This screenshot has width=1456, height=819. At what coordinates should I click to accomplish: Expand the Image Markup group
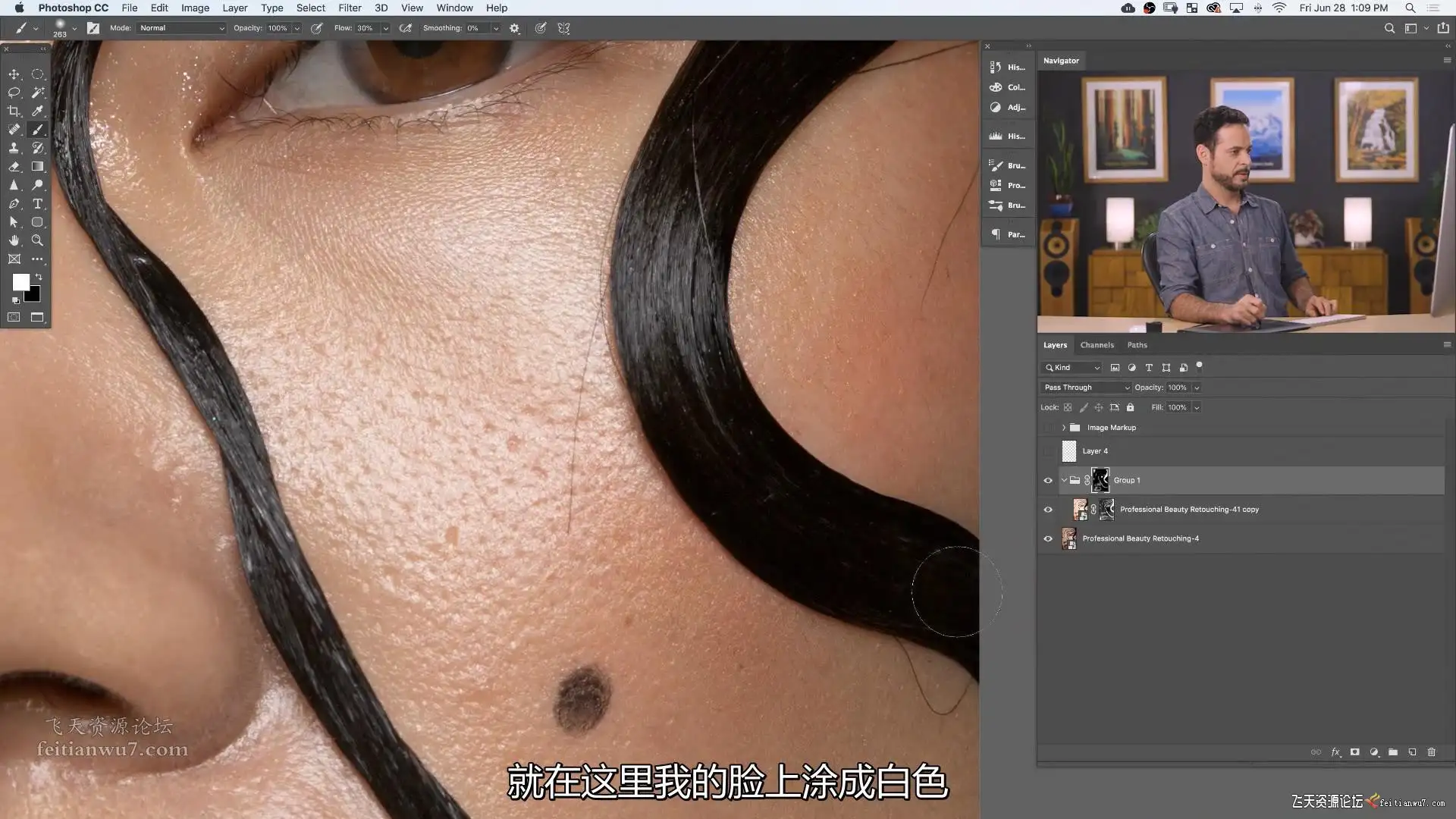pos(1063,428)
